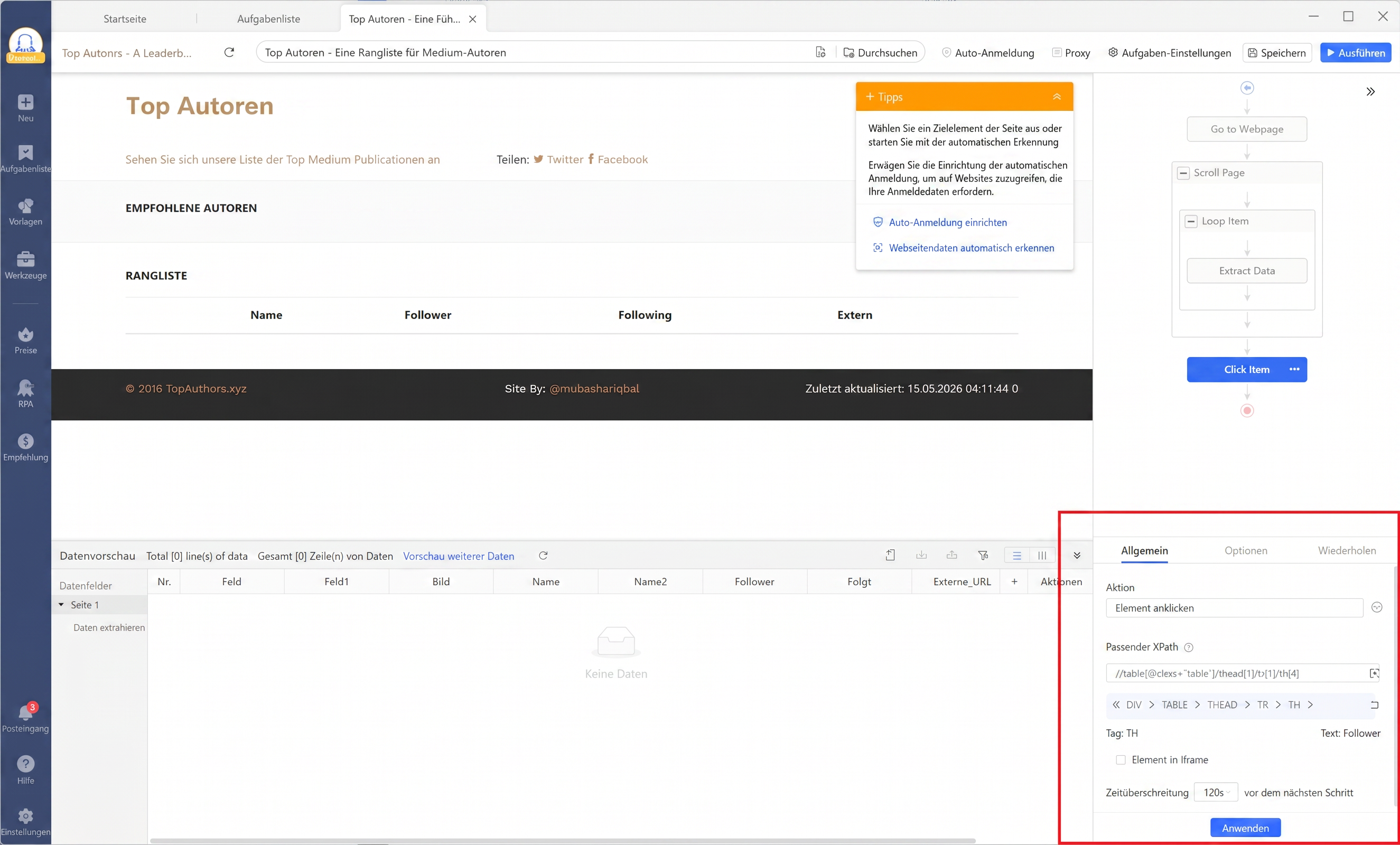Click the Anwenden button
Image resolution: width=1400 pixels, height=845 pixels.
1245,828
